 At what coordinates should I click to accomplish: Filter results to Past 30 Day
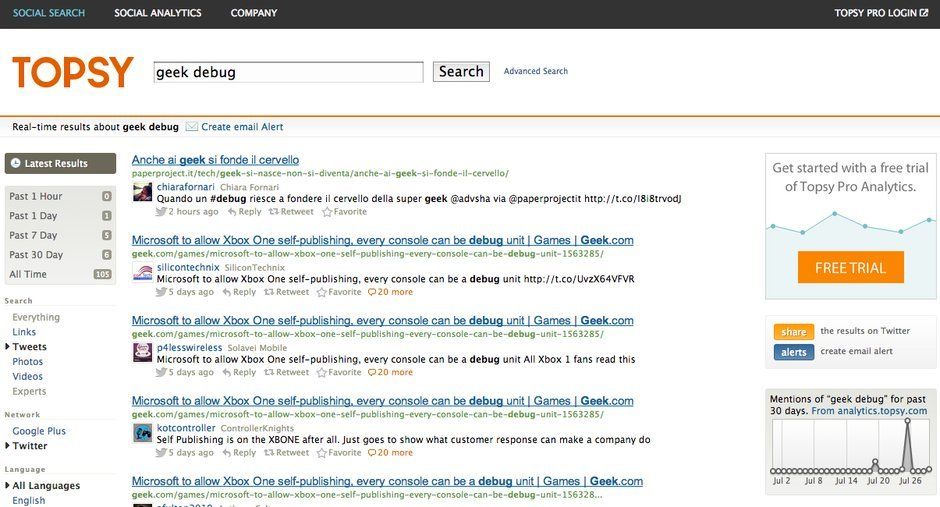point(60,255)
